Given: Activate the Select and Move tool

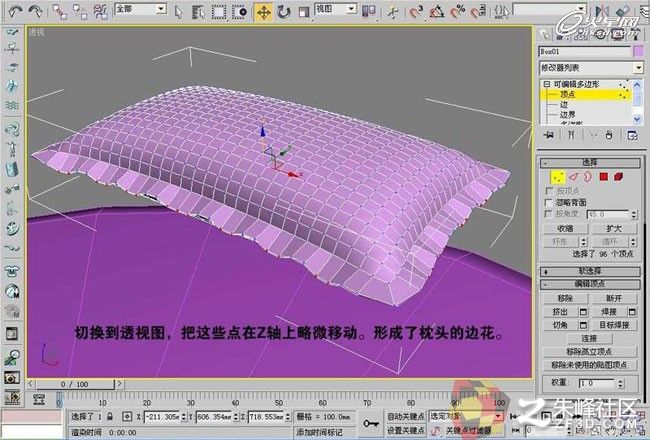Looking at the screenshot, I should point(263,13).
